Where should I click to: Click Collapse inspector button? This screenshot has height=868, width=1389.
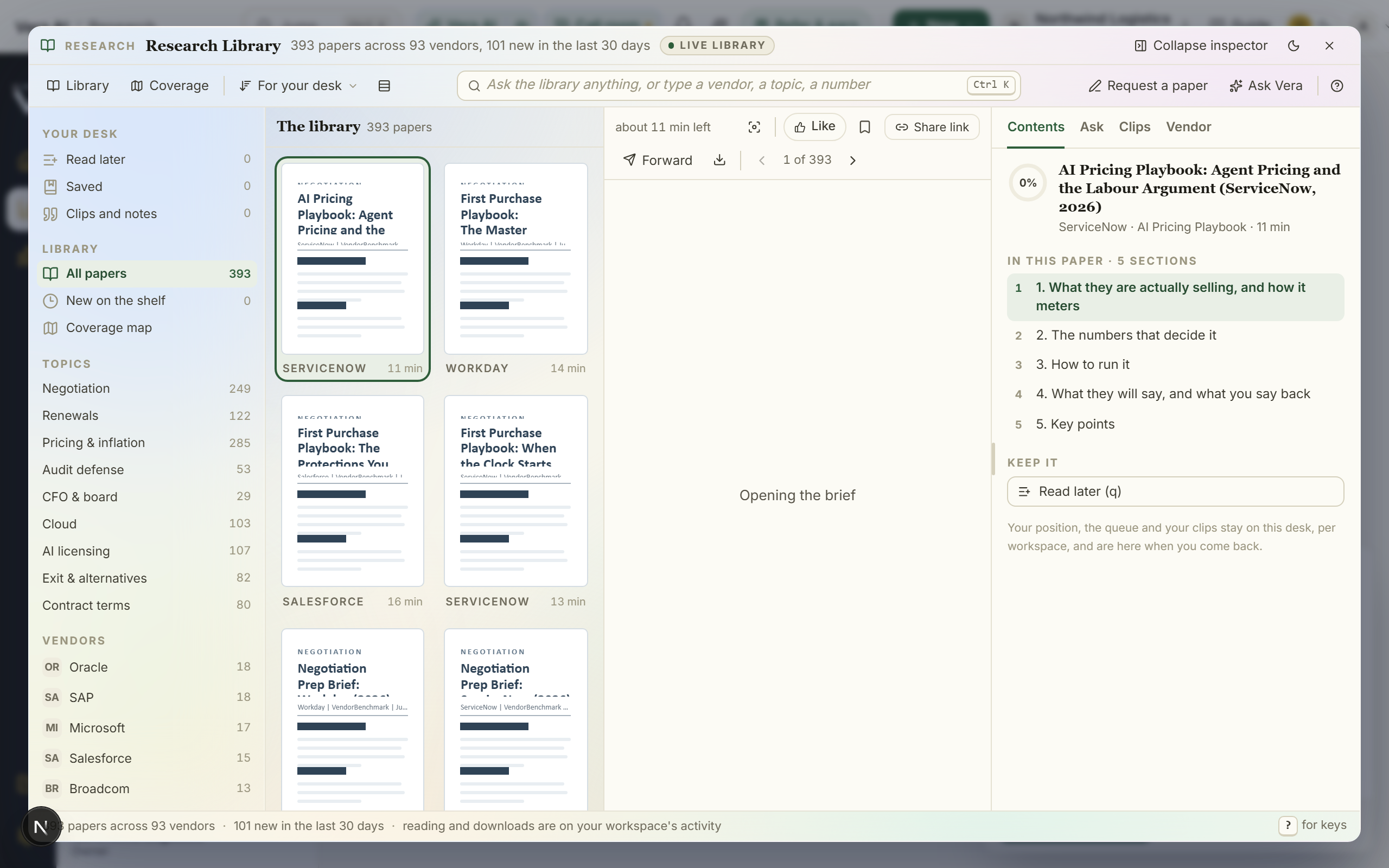pyautogui.click(x=1201, y=46)
